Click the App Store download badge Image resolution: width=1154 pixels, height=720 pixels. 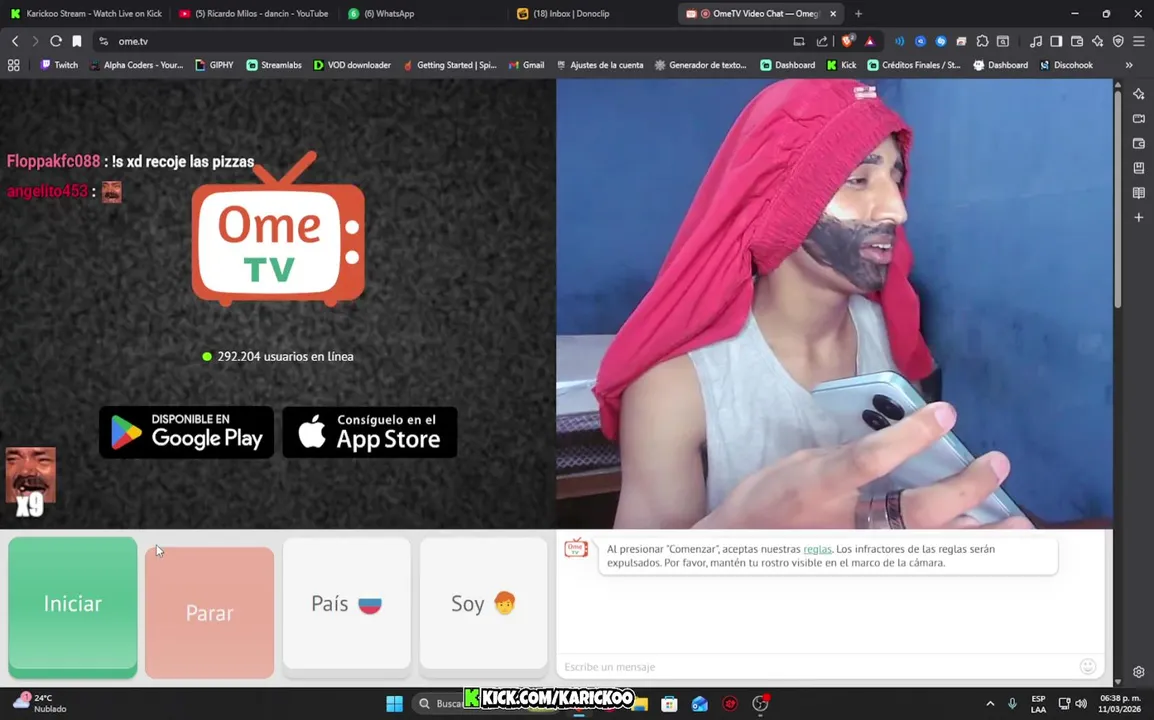[x=369, y=432]
